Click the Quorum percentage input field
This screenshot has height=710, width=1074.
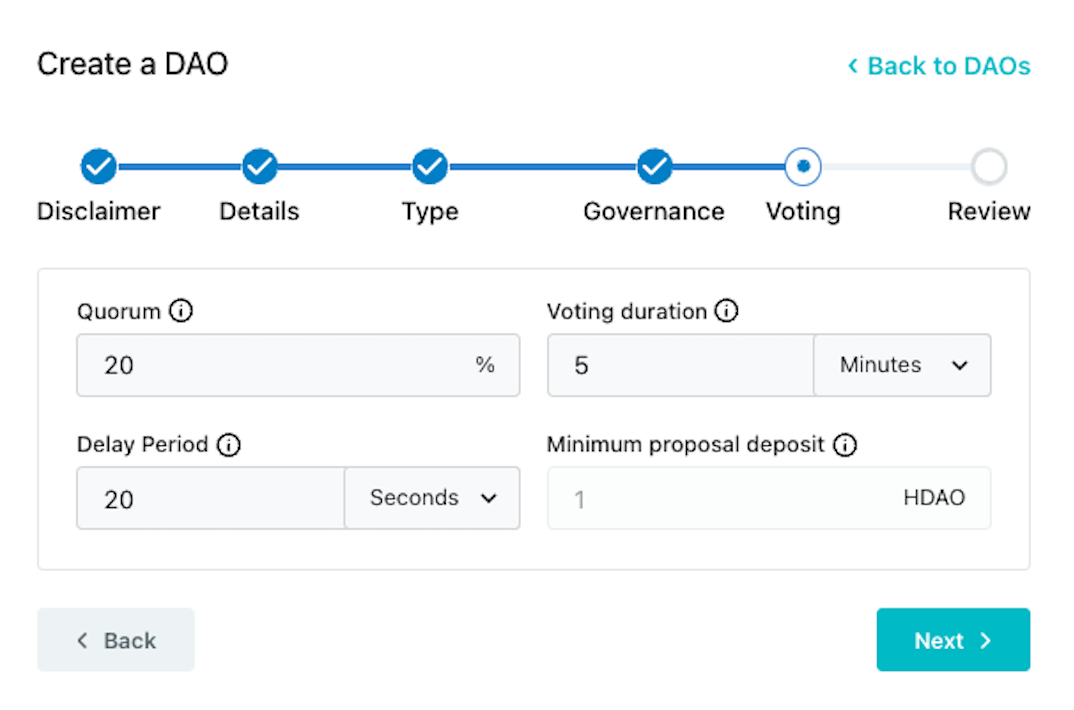click(x=280, y=366)
